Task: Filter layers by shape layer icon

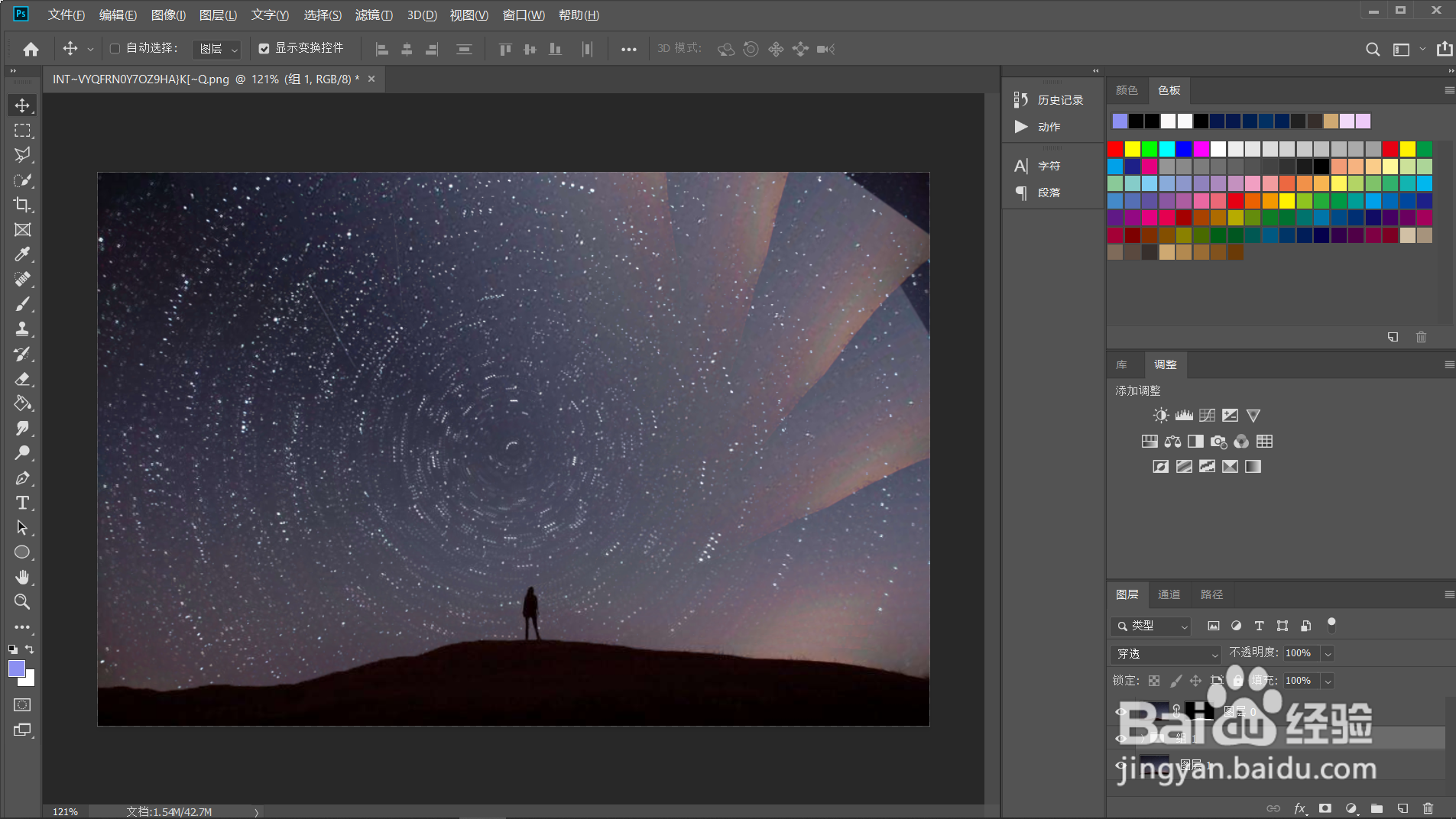Action: pyautogui.click(x=1282, y=626)
